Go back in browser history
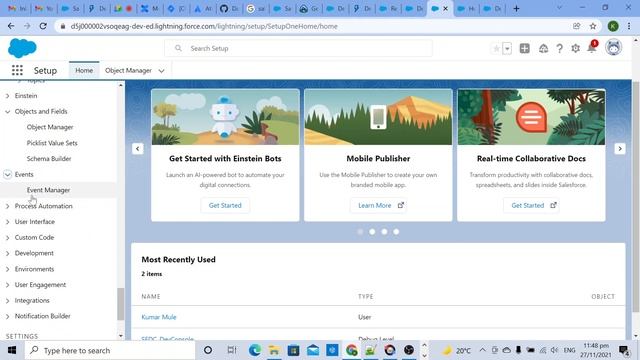 [x=11, y=26]
